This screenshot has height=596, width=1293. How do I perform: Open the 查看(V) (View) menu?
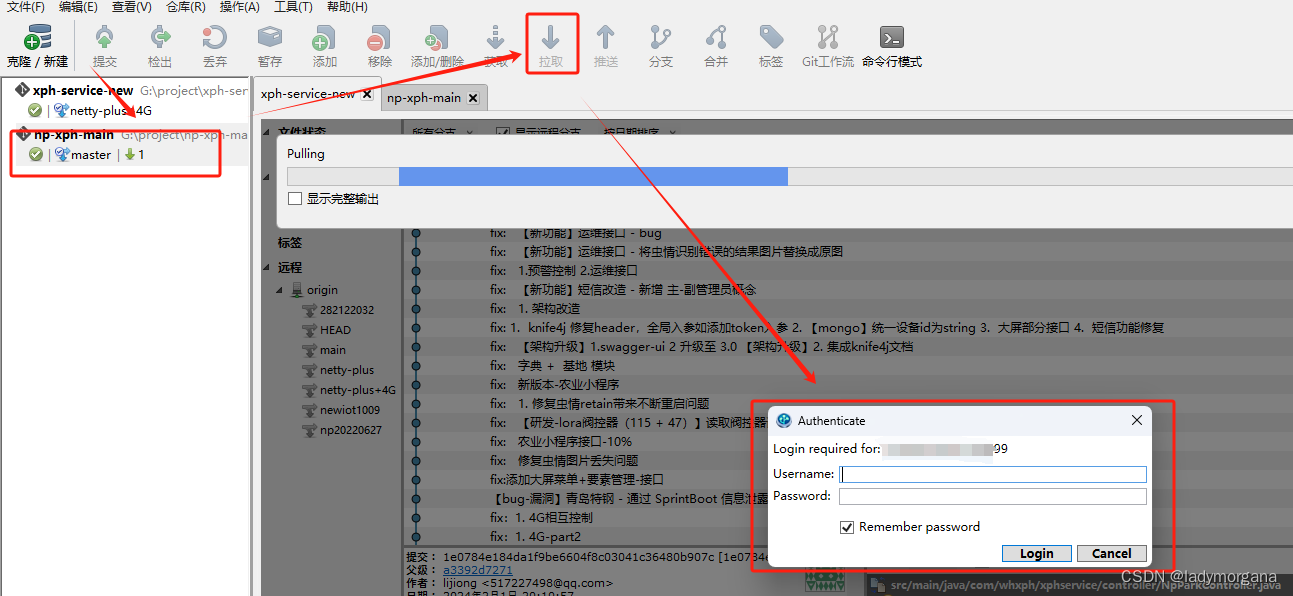click(x=132, y=7)
